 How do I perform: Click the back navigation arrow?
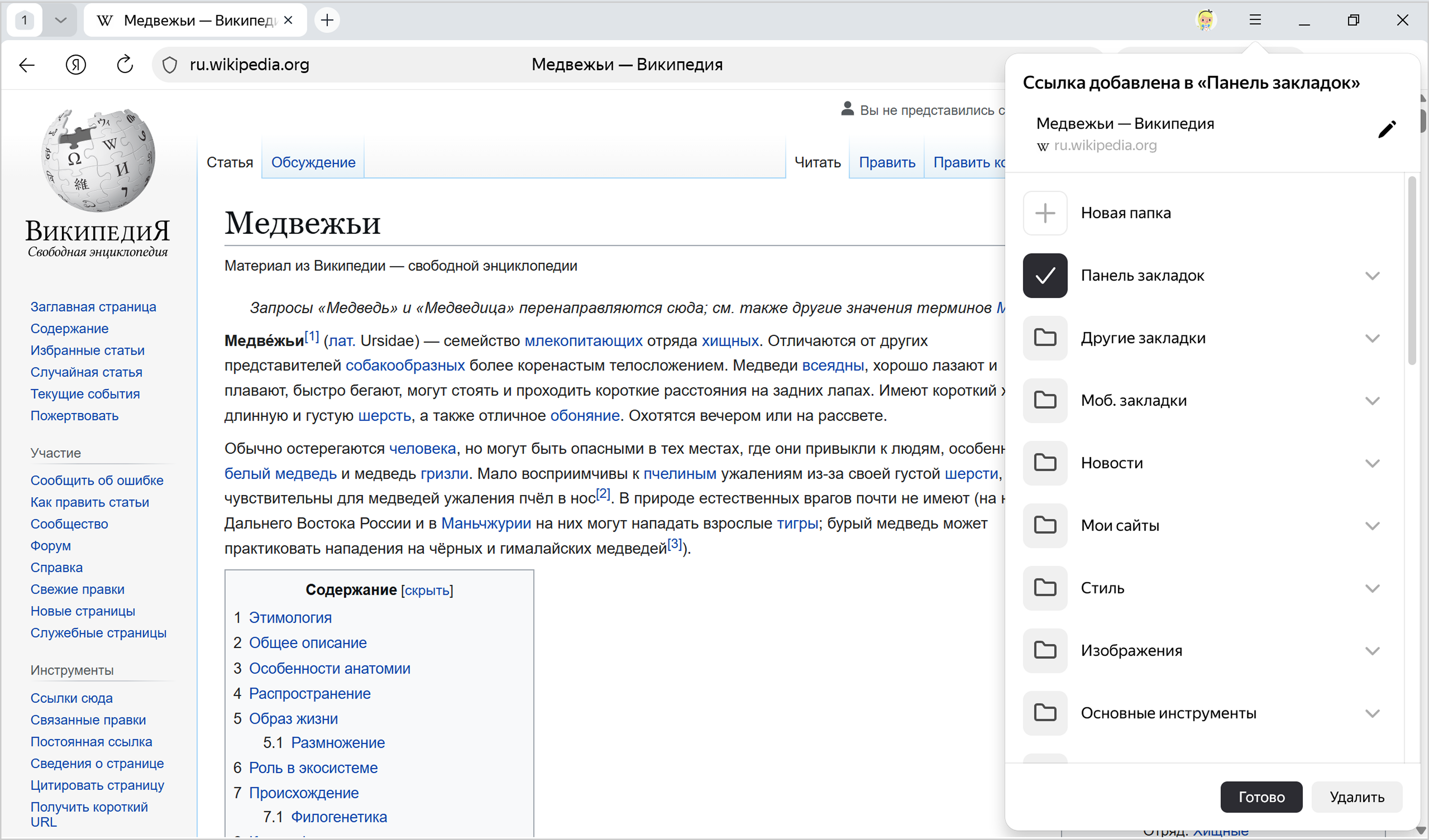click(x=27, y=65)
